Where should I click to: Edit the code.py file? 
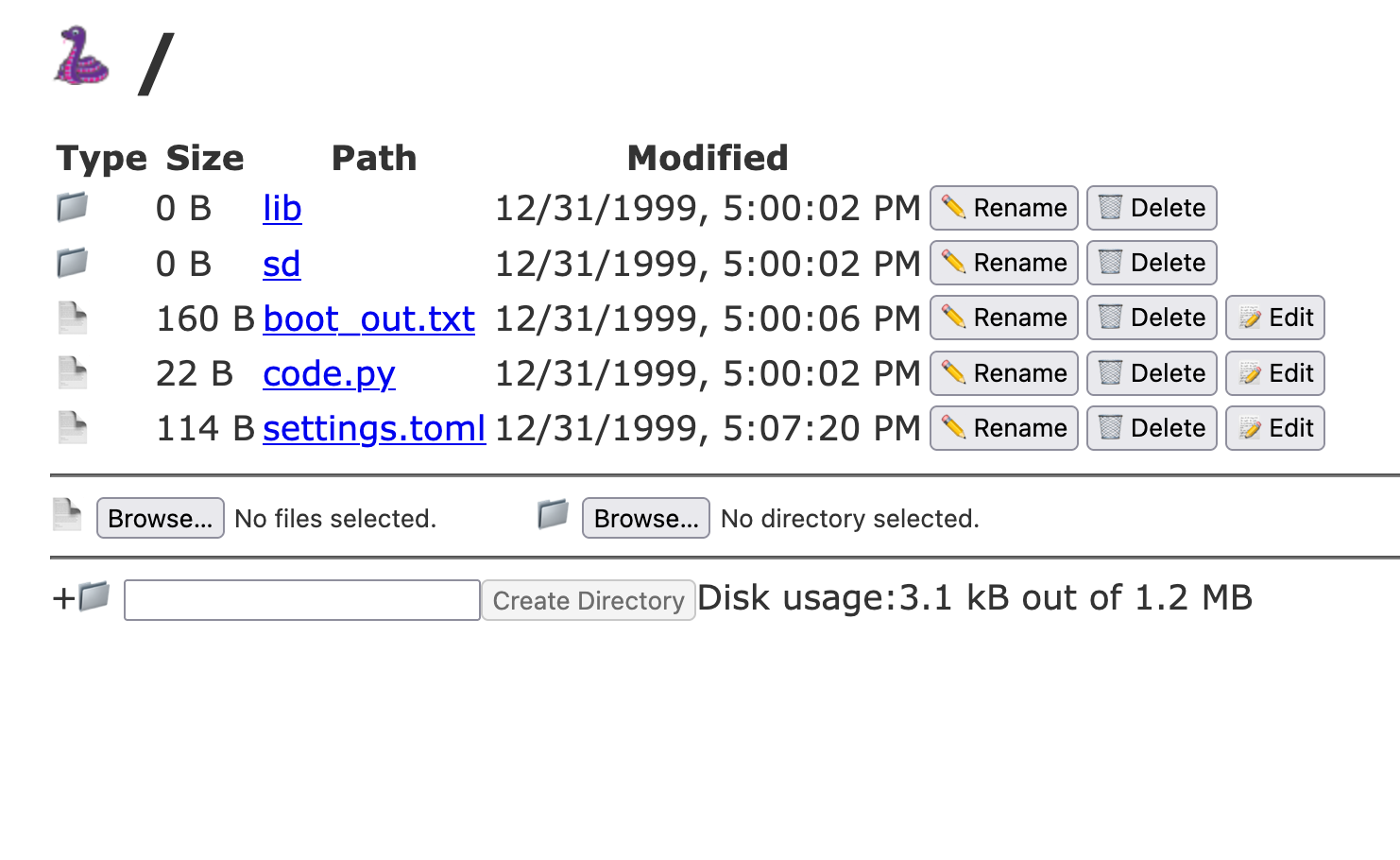[1274, 373]
